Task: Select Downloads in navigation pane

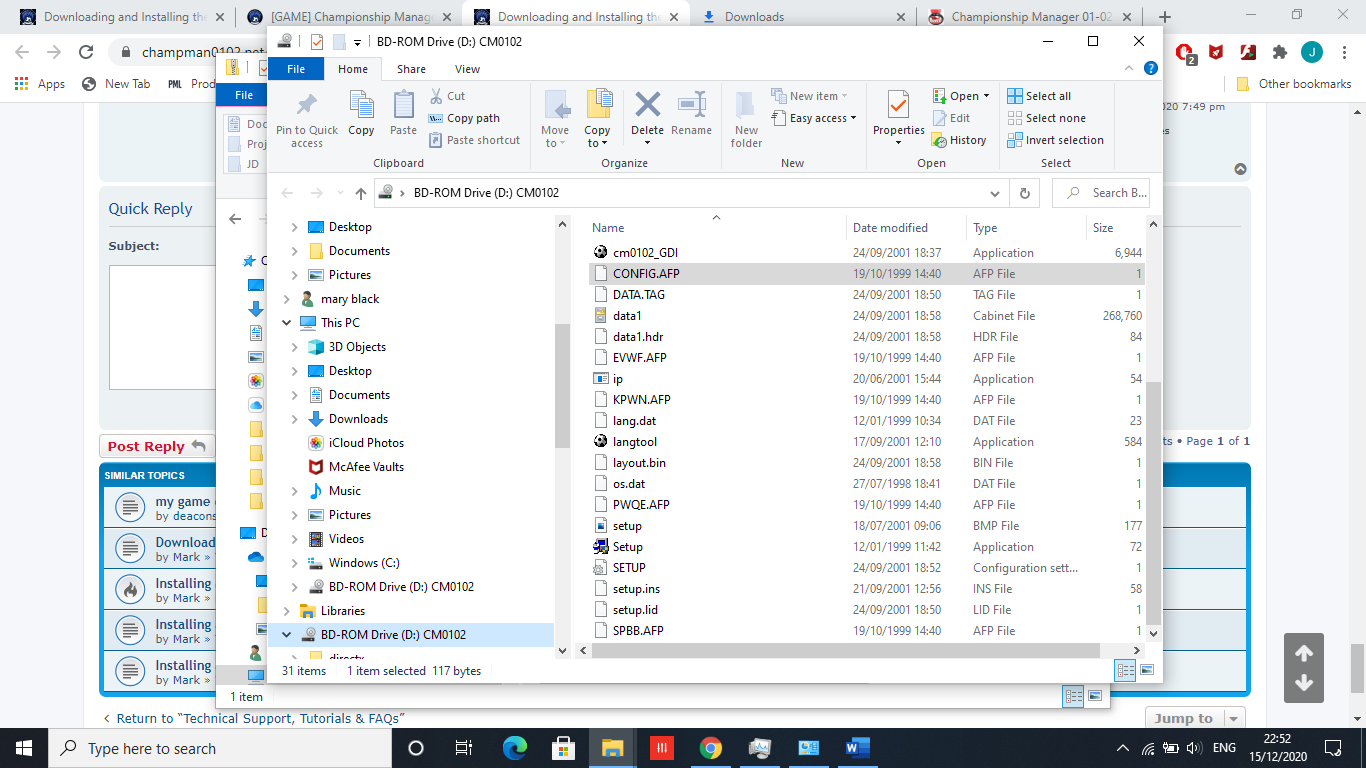Action: (x=358, y=419)
